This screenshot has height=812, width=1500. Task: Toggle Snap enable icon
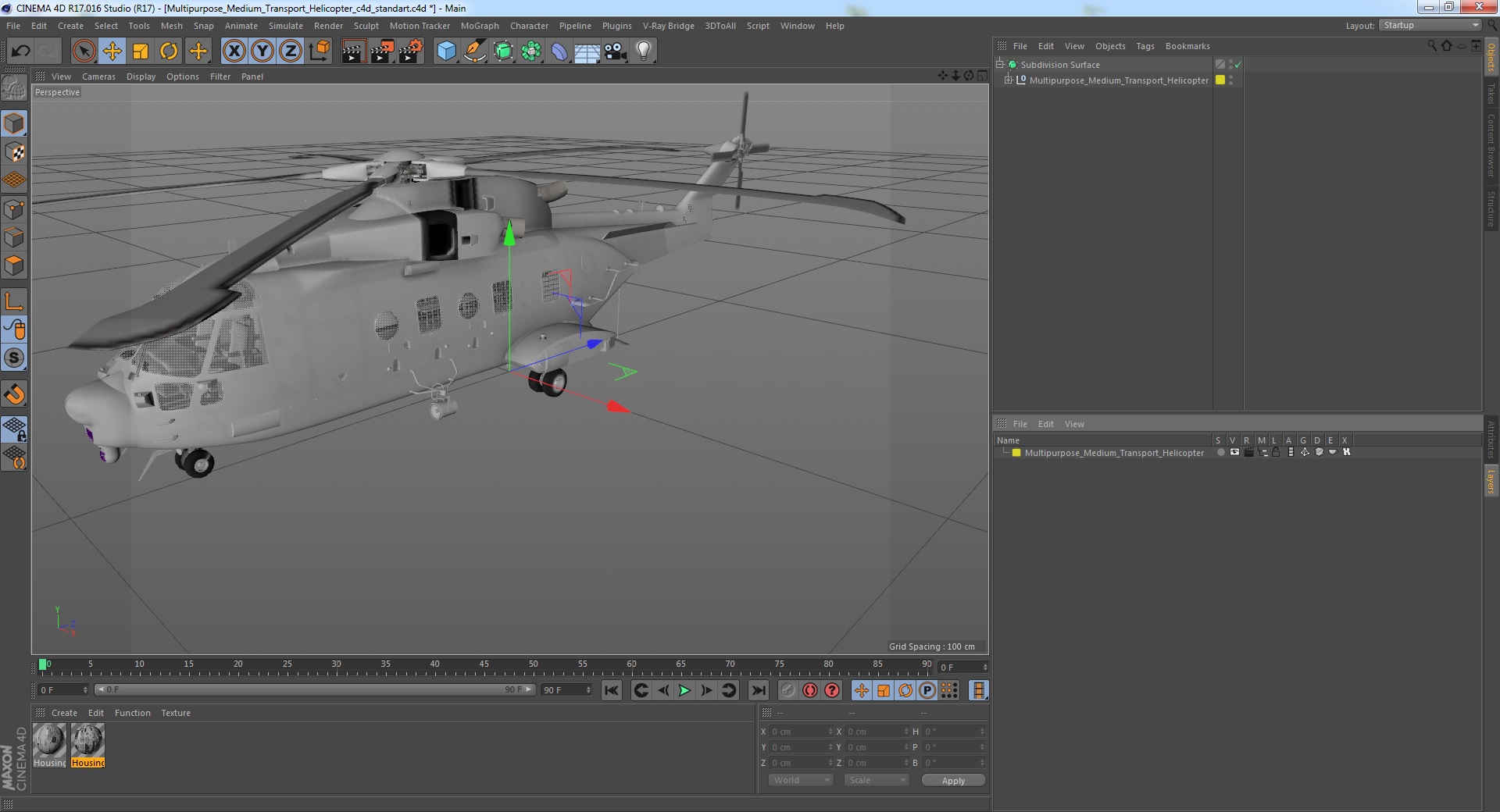(x=14, y=394)
